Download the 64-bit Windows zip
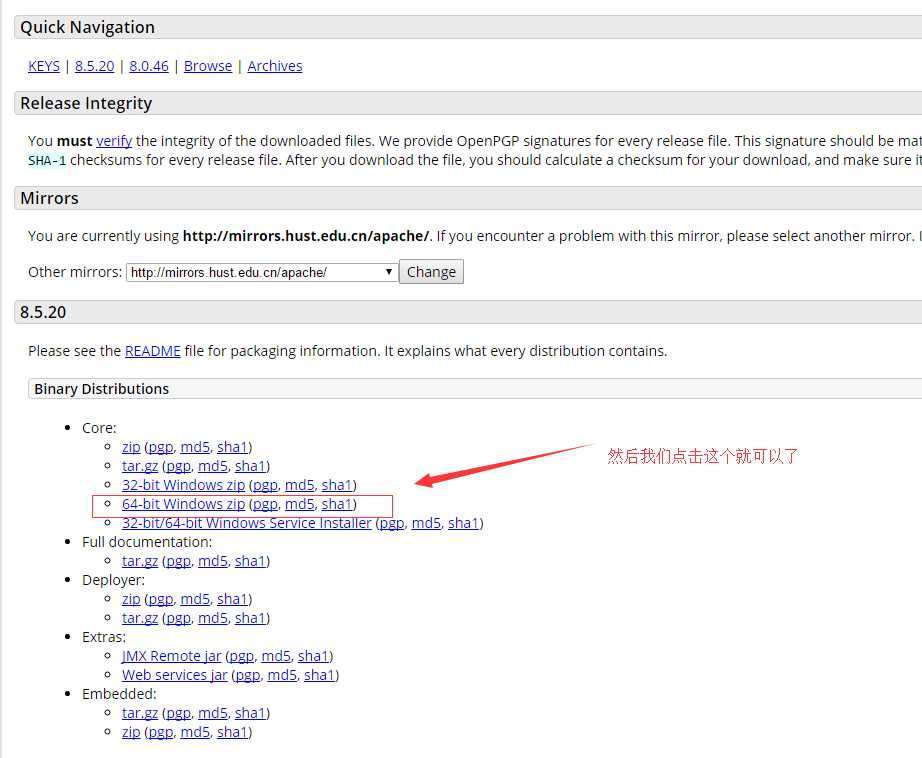922x758 pixels. pos(183,504)
